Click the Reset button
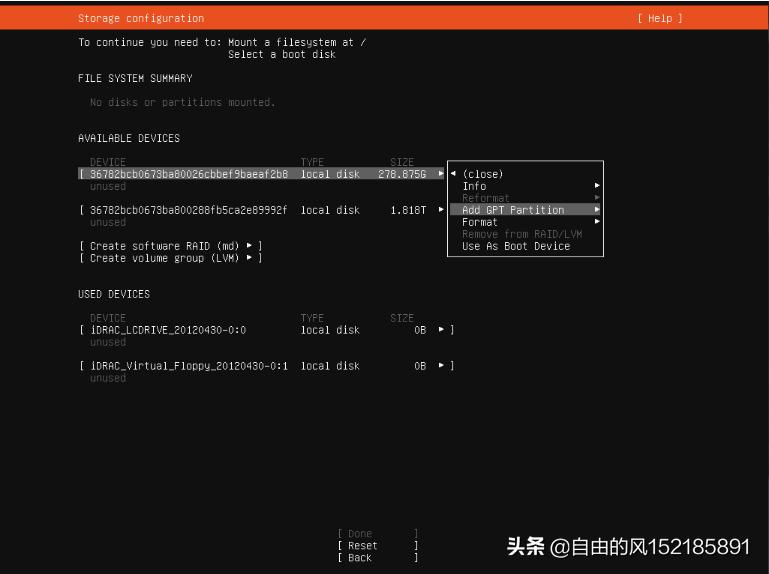The image size is (769, 574). coord(378,546)
